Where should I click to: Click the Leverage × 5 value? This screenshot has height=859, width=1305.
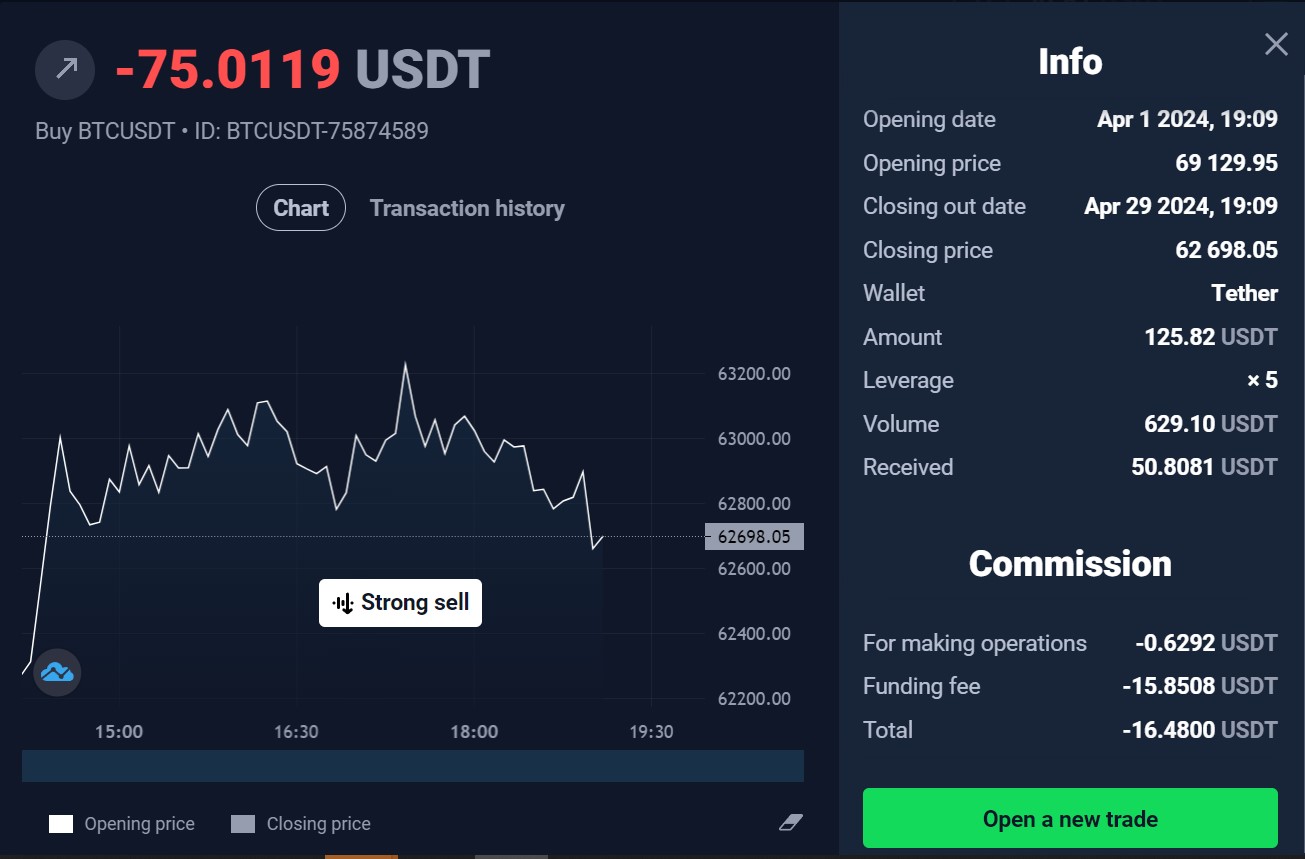[1263, 380]
